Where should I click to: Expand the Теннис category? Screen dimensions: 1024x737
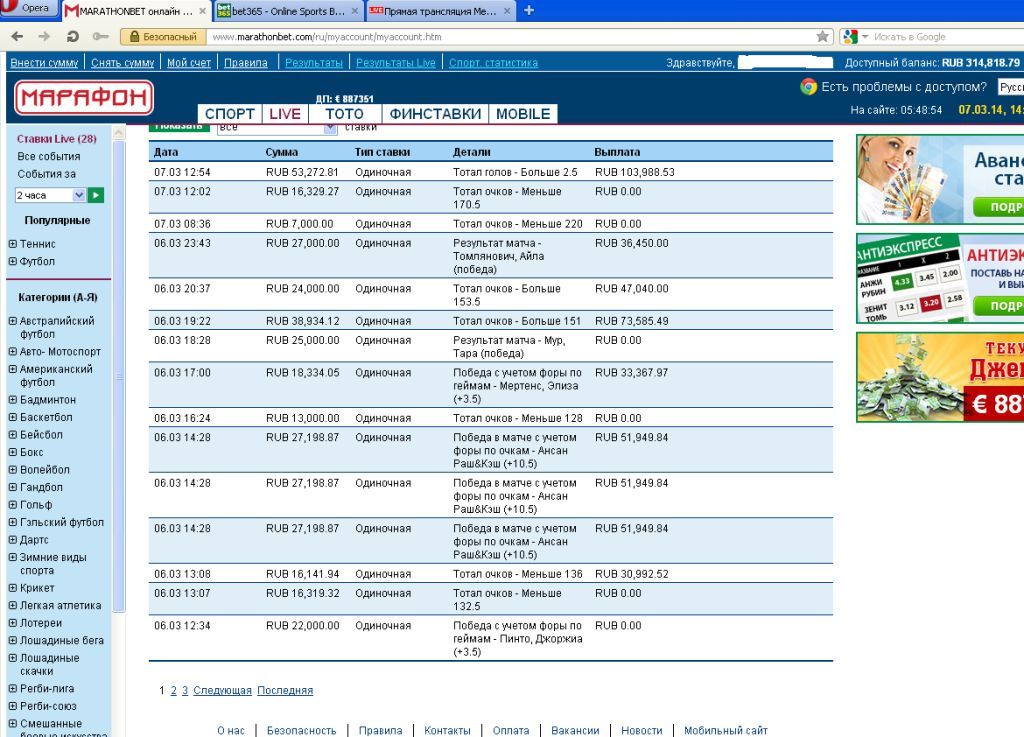point(12,243)
